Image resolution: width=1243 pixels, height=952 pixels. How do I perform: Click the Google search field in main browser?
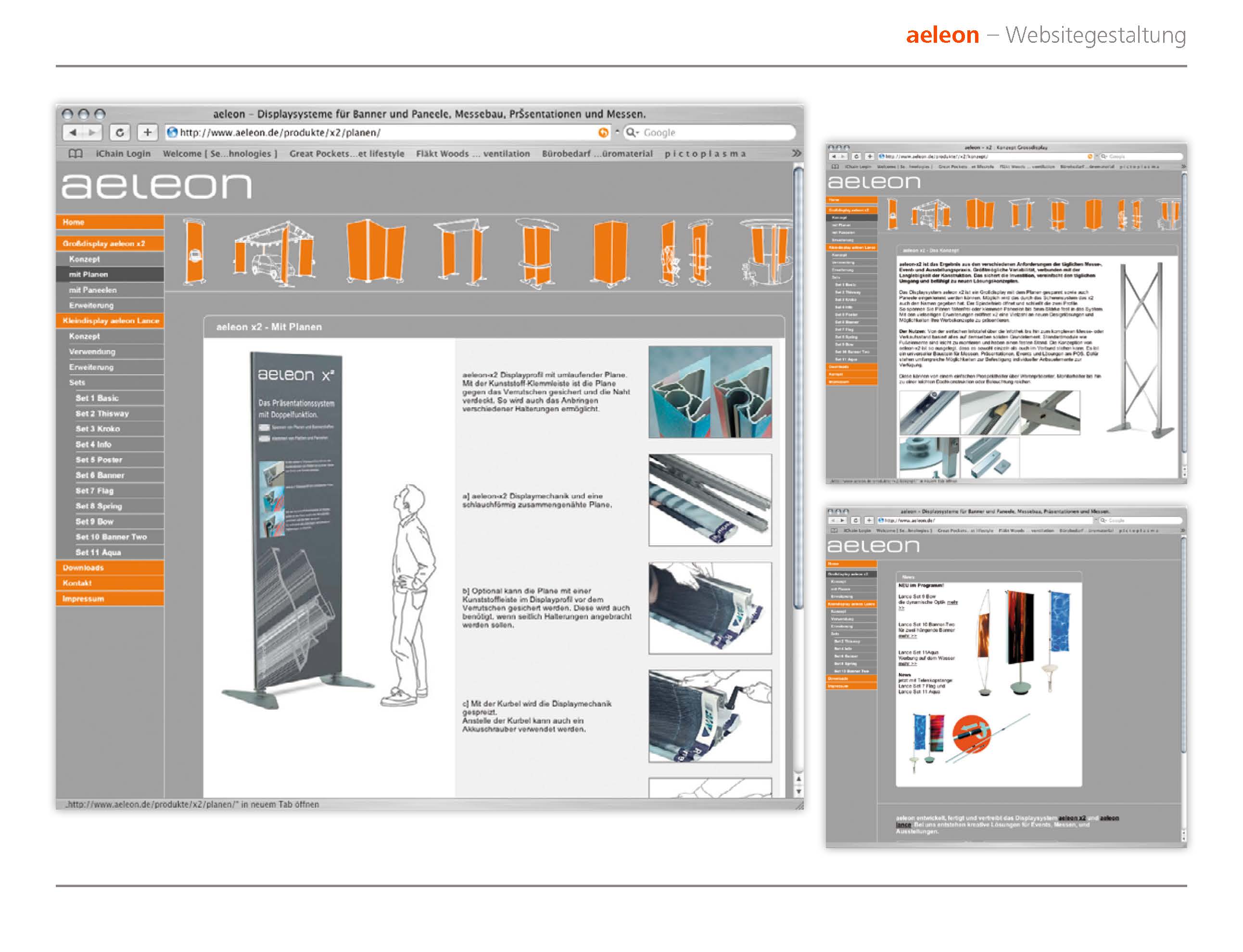coord(709,133)
